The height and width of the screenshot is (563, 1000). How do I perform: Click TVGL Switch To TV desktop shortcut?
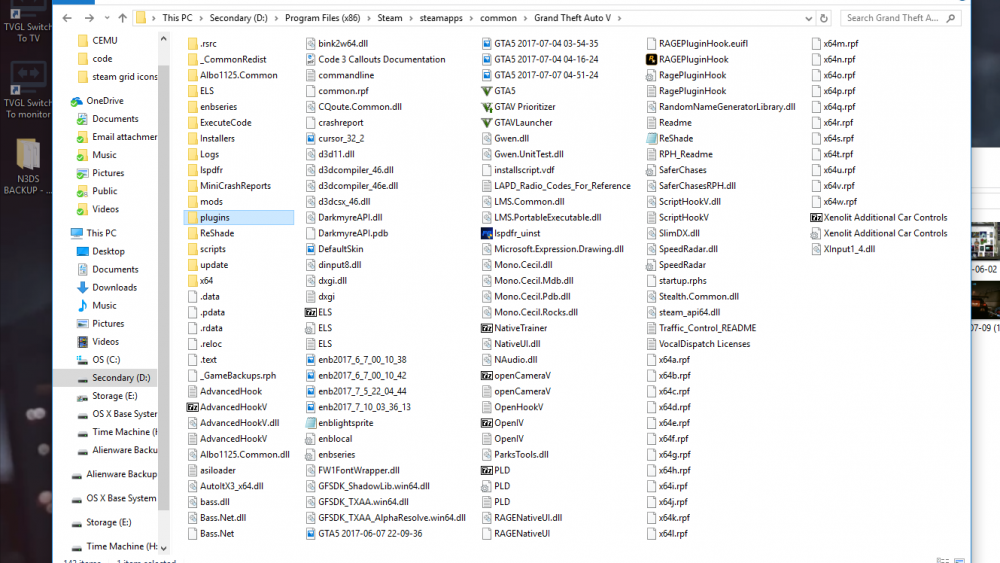26,21
